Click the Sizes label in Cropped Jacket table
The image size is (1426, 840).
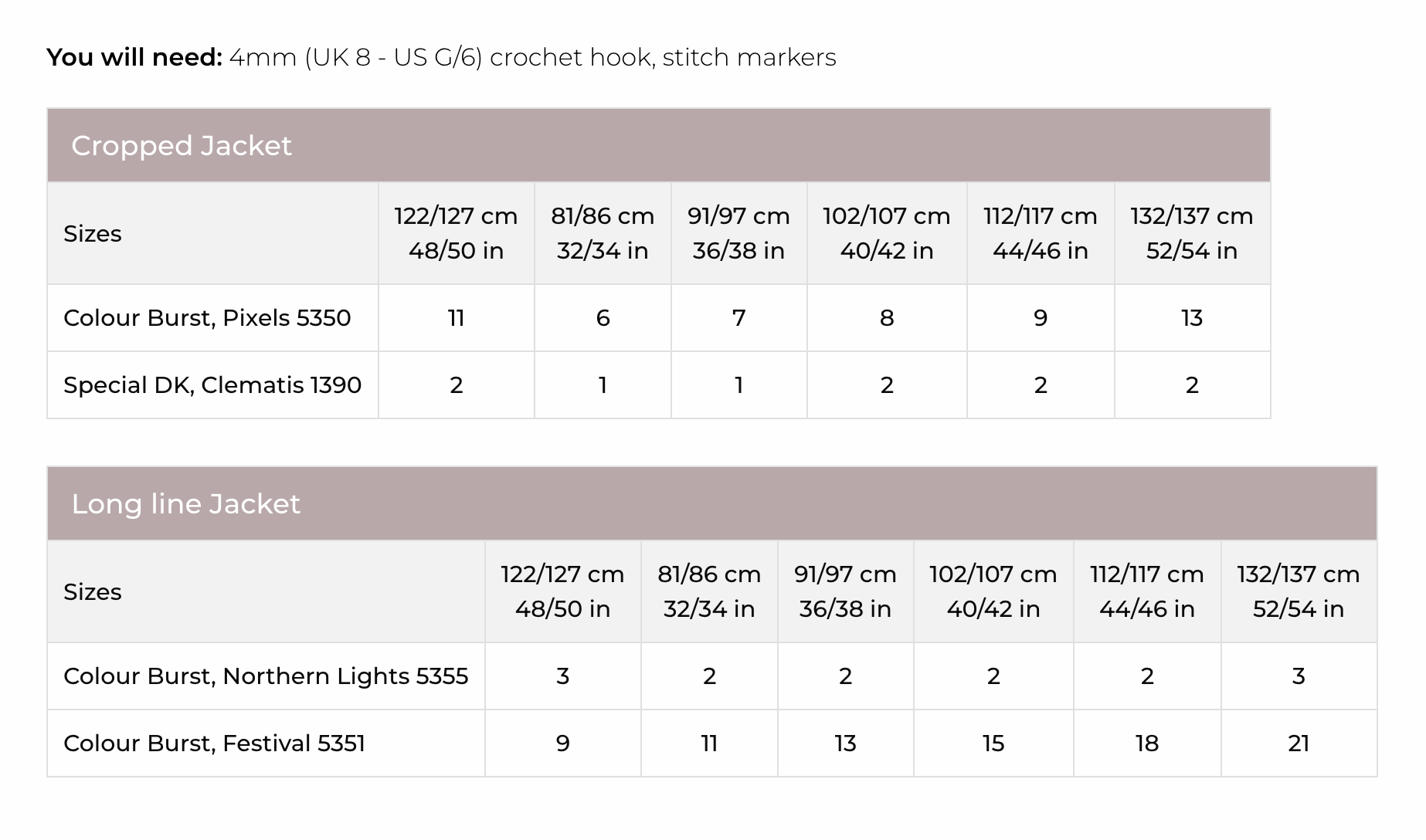(93, 233)
